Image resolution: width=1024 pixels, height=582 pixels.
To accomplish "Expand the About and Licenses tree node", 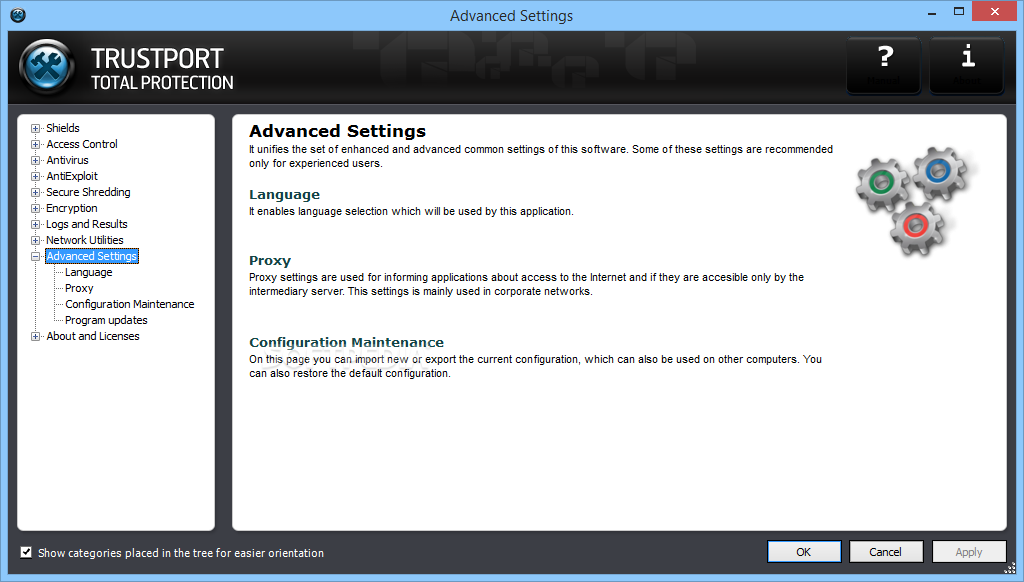I will 36,336.
